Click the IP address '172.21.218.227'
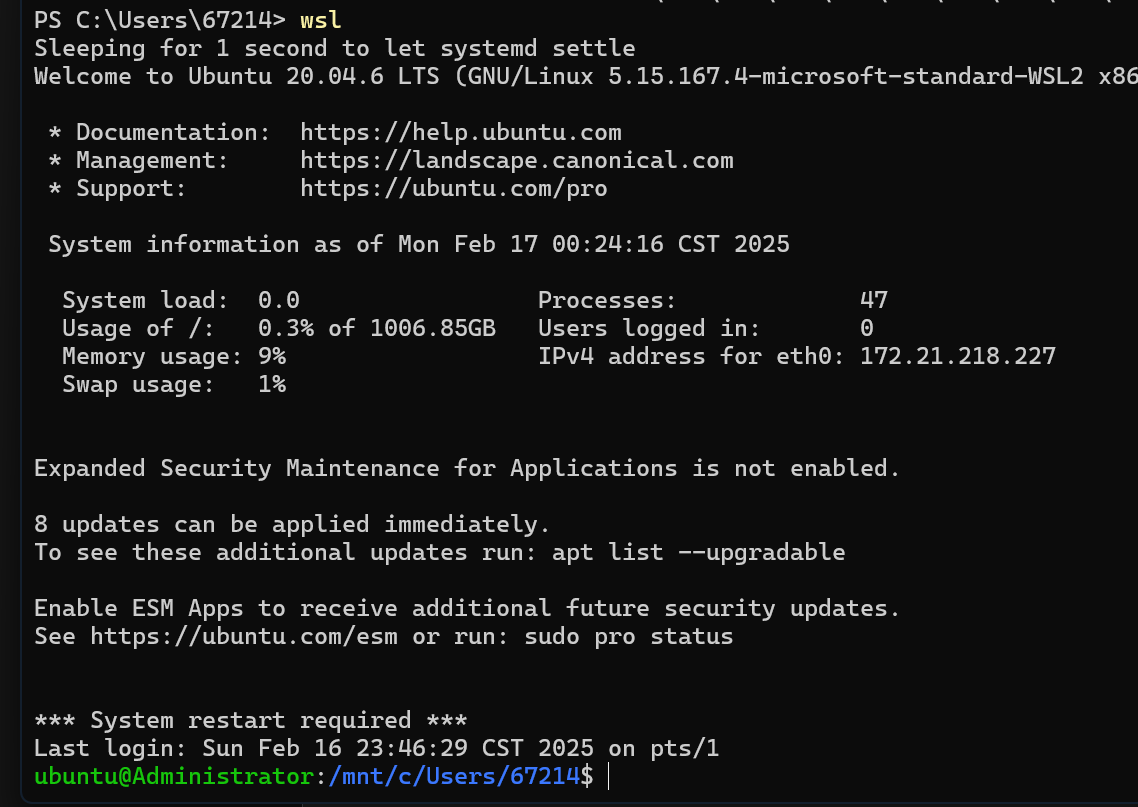Viewport: 1138px width, 807px height. 958,357
